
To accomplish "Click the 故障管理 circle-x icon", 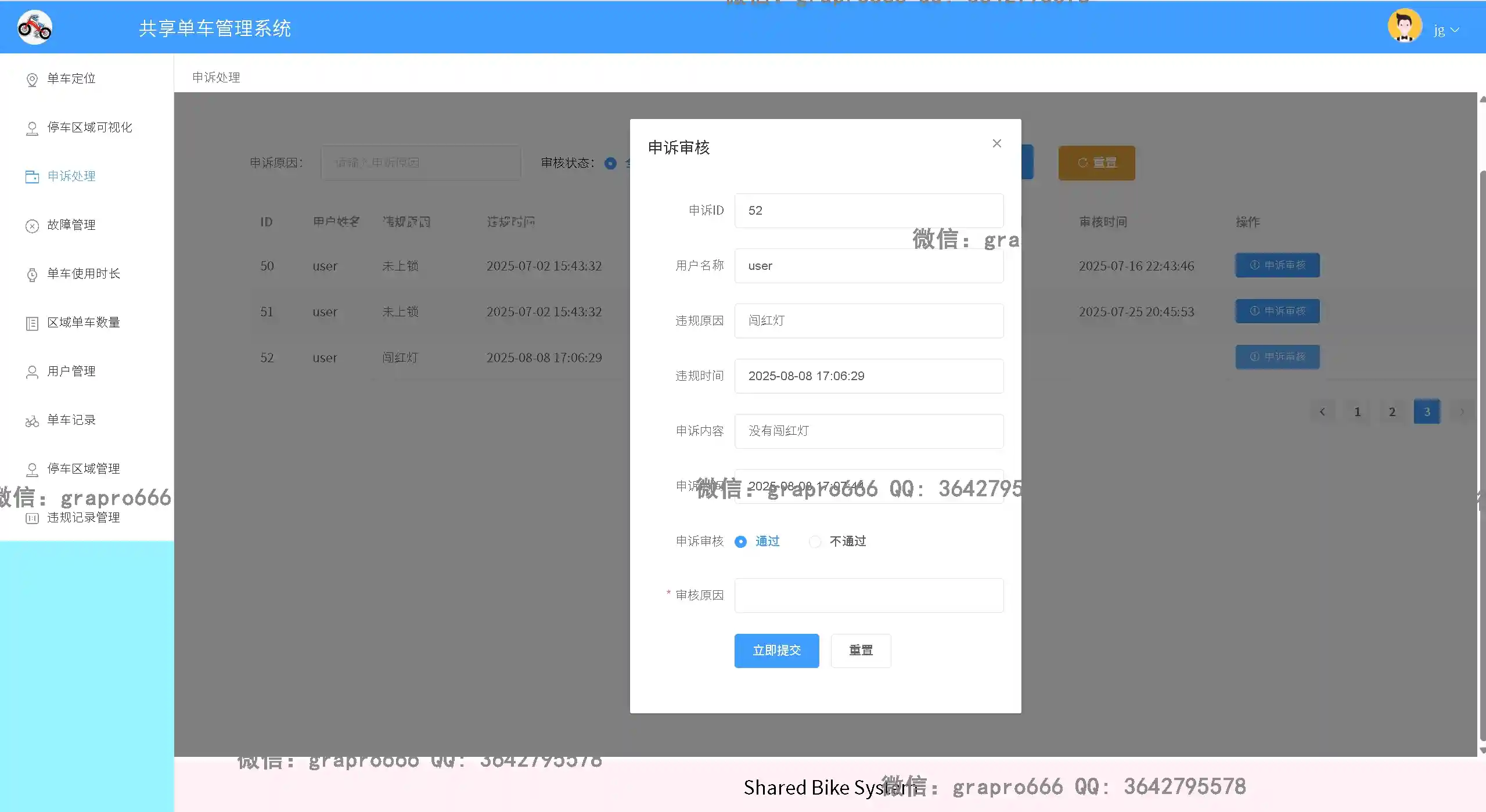I will (x=32, y=226).
